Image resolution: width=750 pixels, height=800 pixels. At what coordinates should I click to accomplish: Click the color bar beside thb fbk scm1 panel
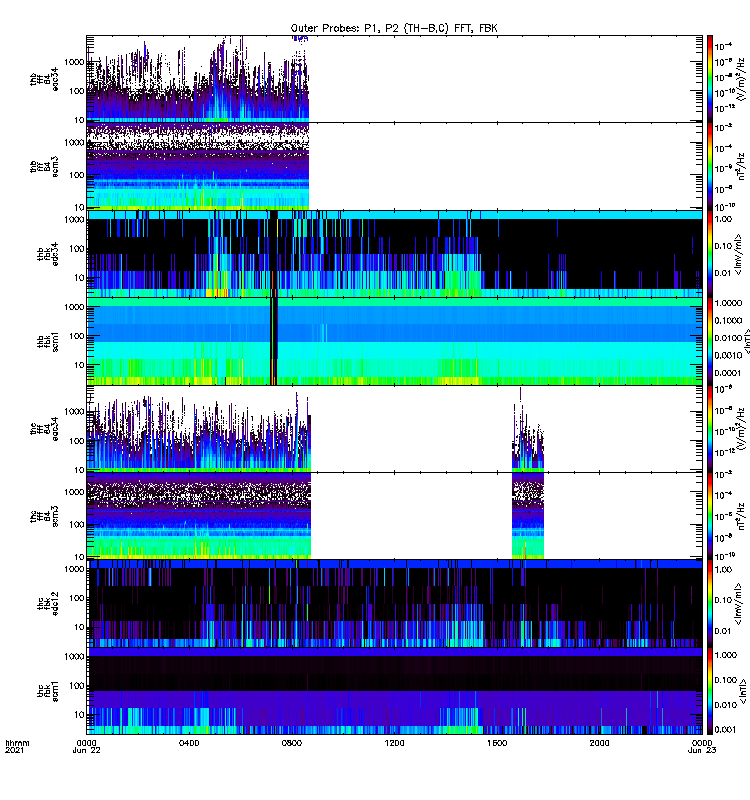click(709, 341)
